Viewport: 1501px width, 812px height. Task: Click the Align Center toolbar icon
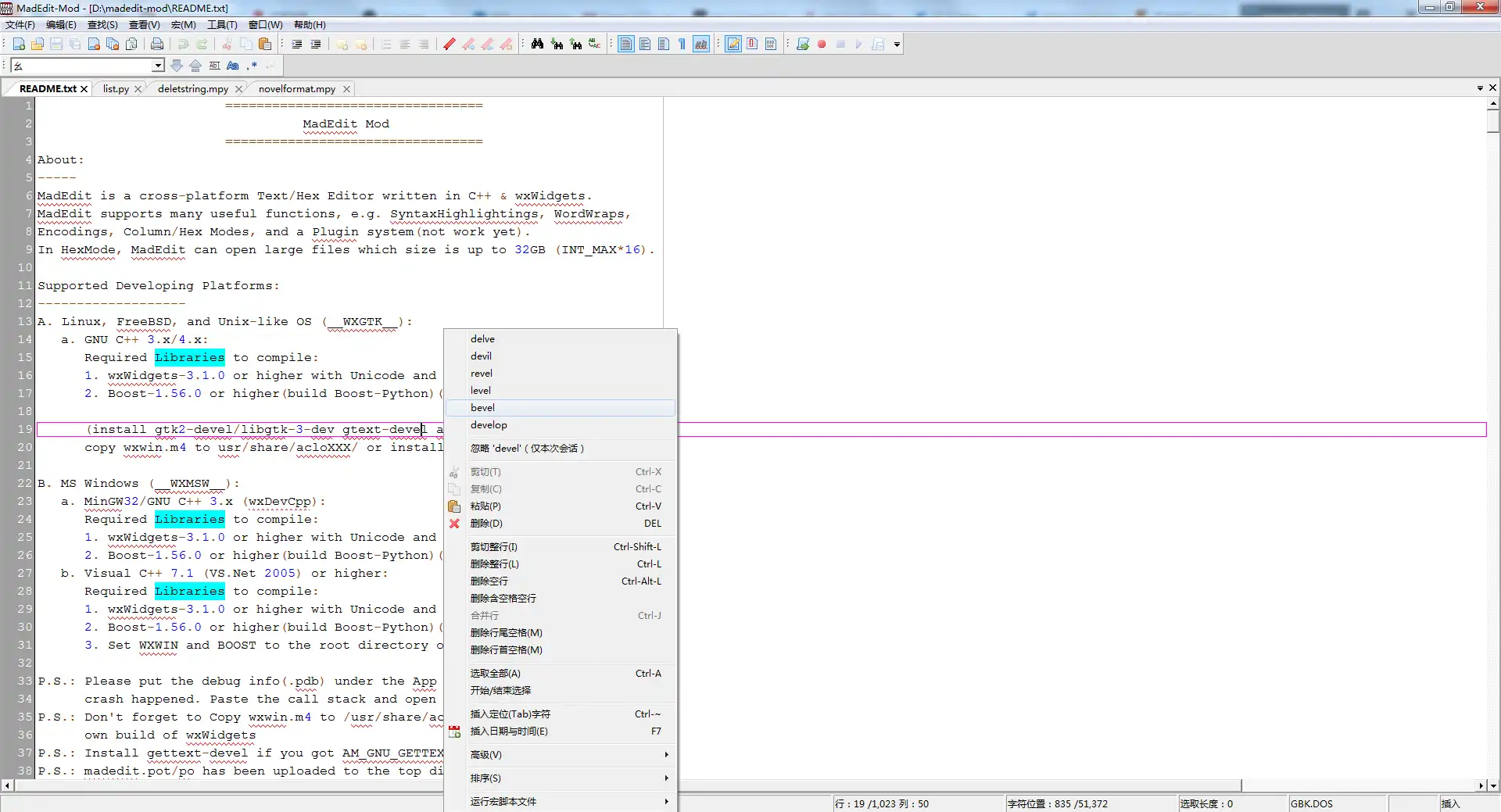(x=405, y=45)
